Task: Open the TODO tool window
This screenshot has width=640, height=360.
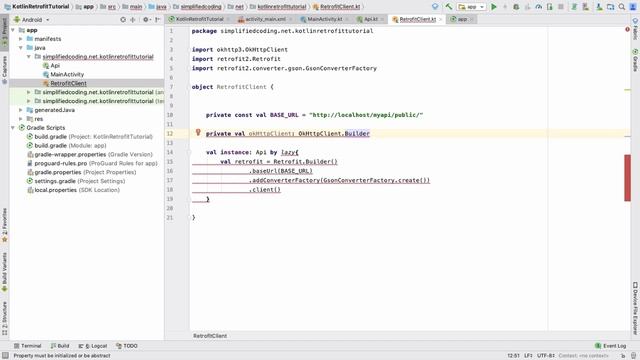Action: point(127,346)
